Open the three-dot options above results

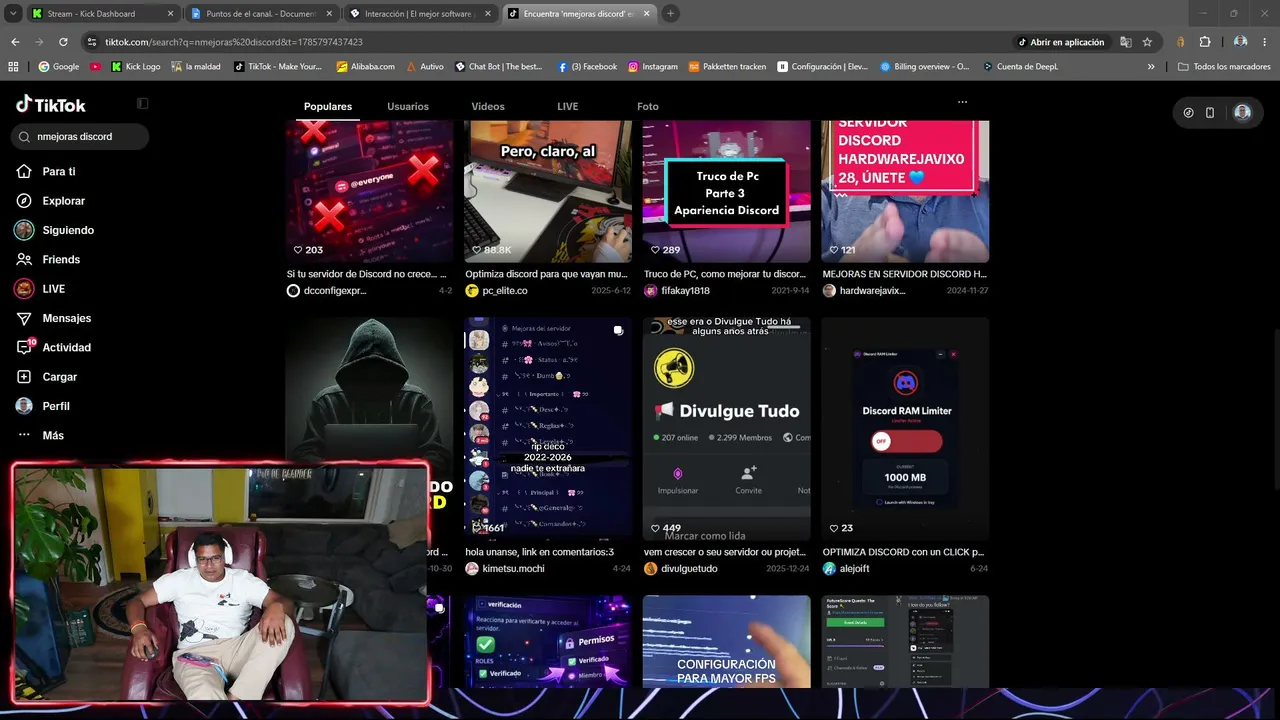pyautogui.click(x=962, y=102)
